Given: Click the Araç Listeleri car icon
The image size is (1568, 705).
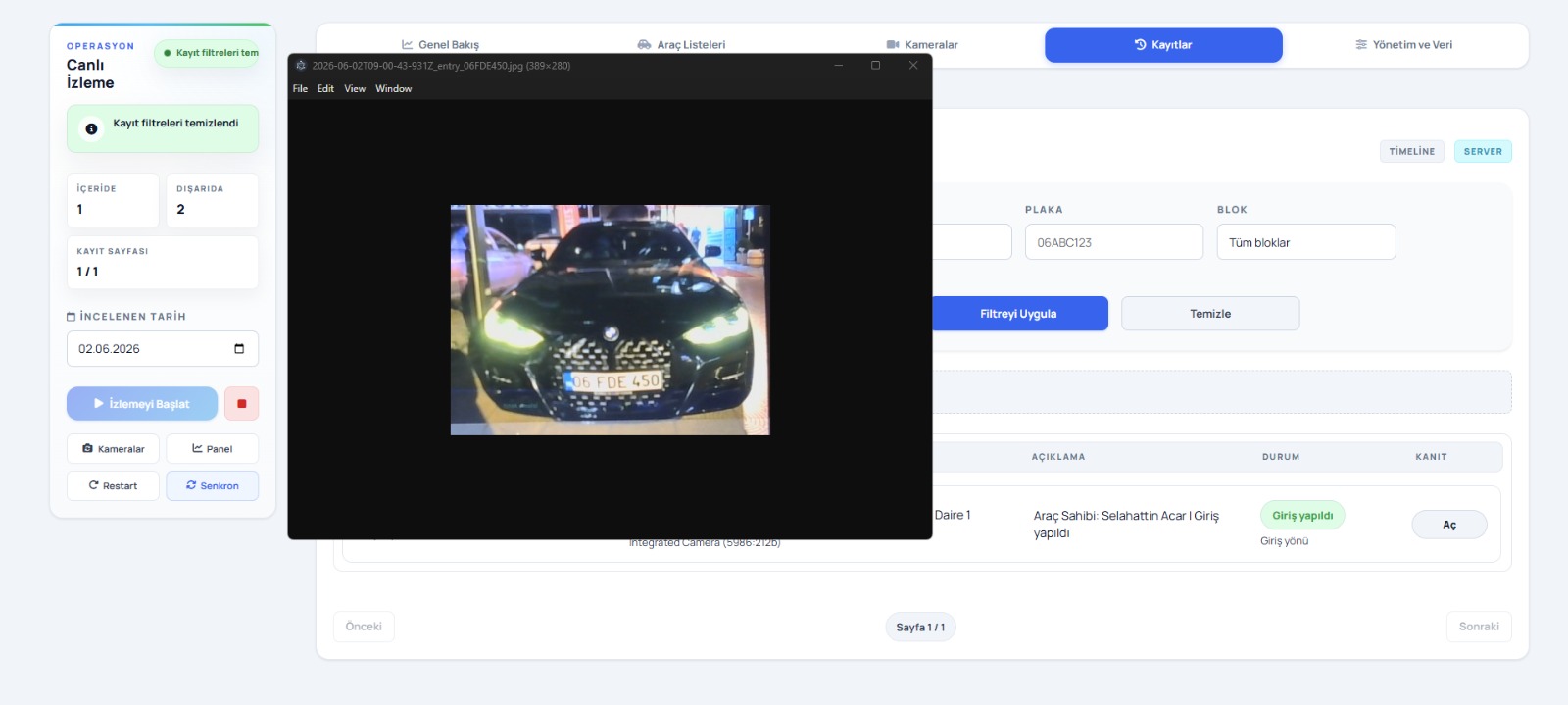Looking at the screenshot, I should click(x=644, y=45).
